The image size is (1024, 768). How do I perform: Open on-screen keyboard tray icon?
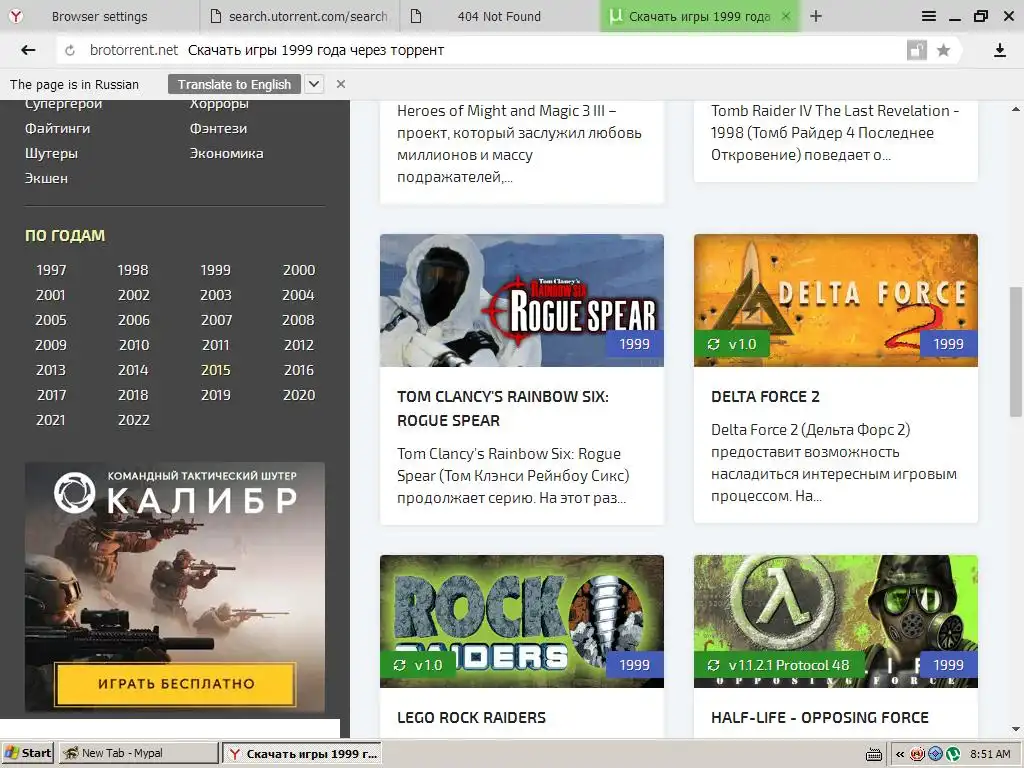874,754
